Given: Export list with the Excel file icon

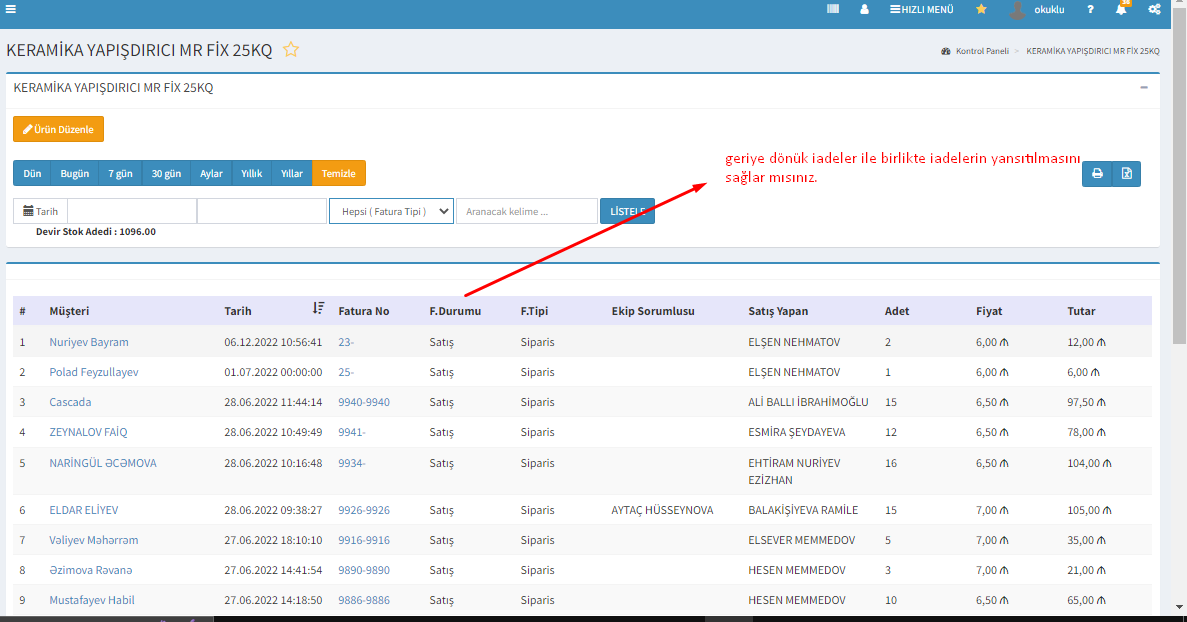Looking at the screenshot, I should tap(1126, 174).
